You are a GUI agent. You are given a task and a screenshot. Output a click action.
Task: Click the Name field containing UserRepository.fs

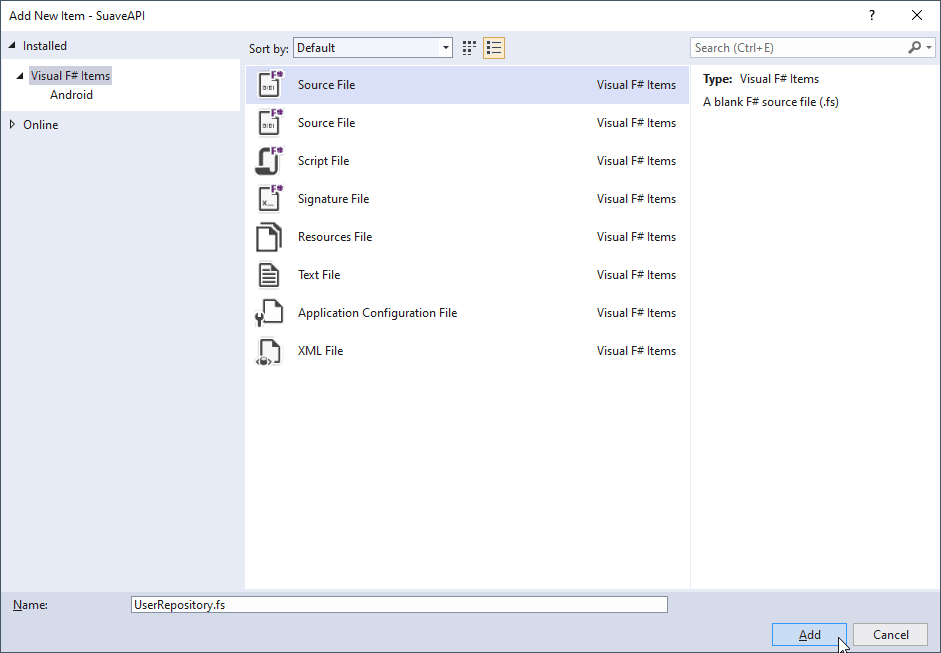click(x=399, y=604)
